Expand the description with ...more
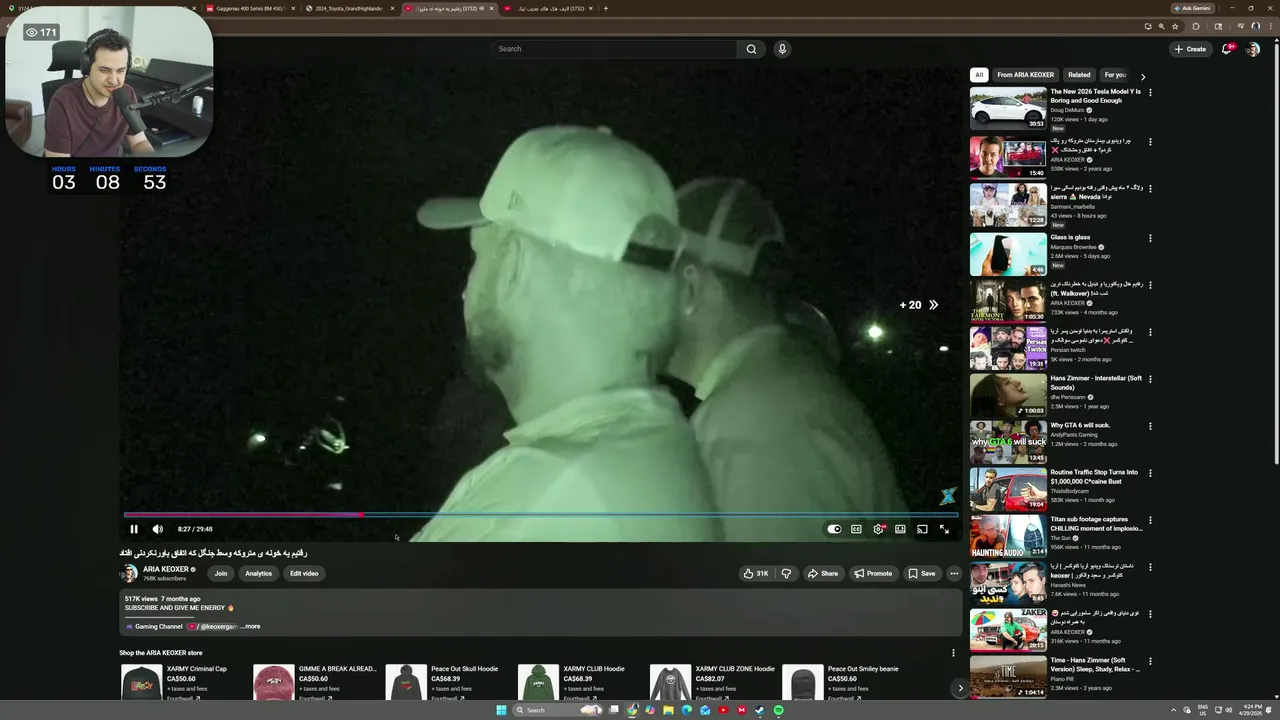Image resolution: width=1280 pixels, height=720 pixels. coord(250,626)
